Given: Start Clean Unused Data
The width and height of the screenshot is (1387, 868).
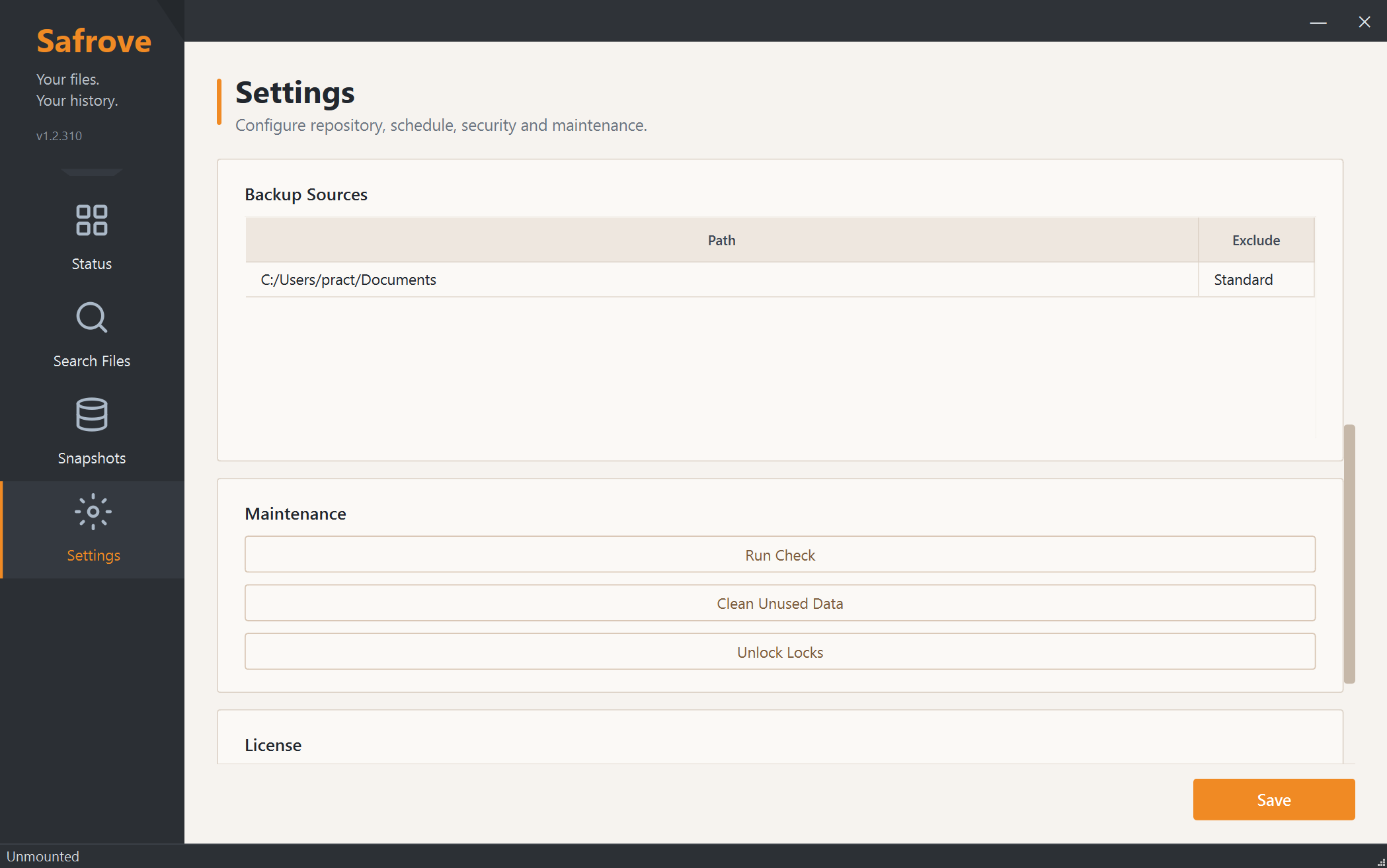Looking at the screenshot, I should 780,603.
